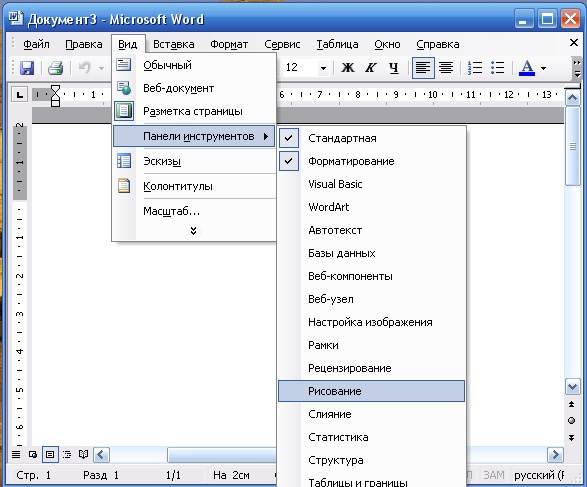The image size is (587, 487).
Task: Open the Таблица menu
Action: pyautogui.click(x=337, y=44)
